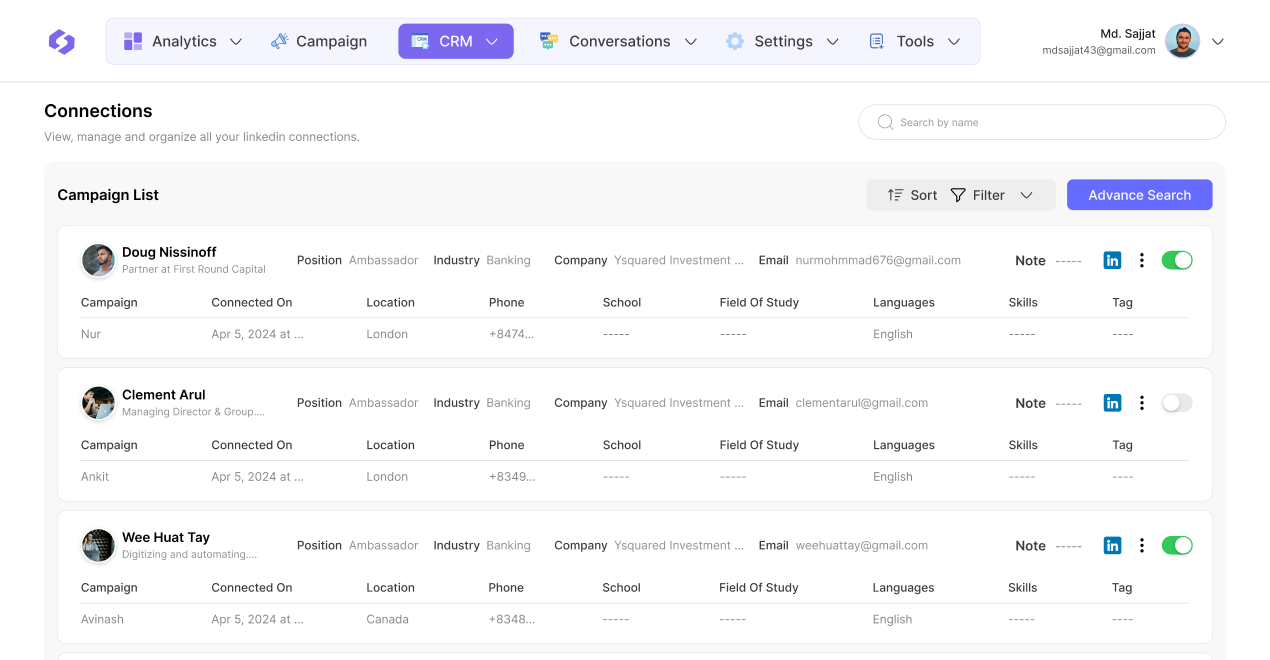Click the purple app logo icon
The image size is (1270, 660).
pyautogui.click(x=62, y=41)
